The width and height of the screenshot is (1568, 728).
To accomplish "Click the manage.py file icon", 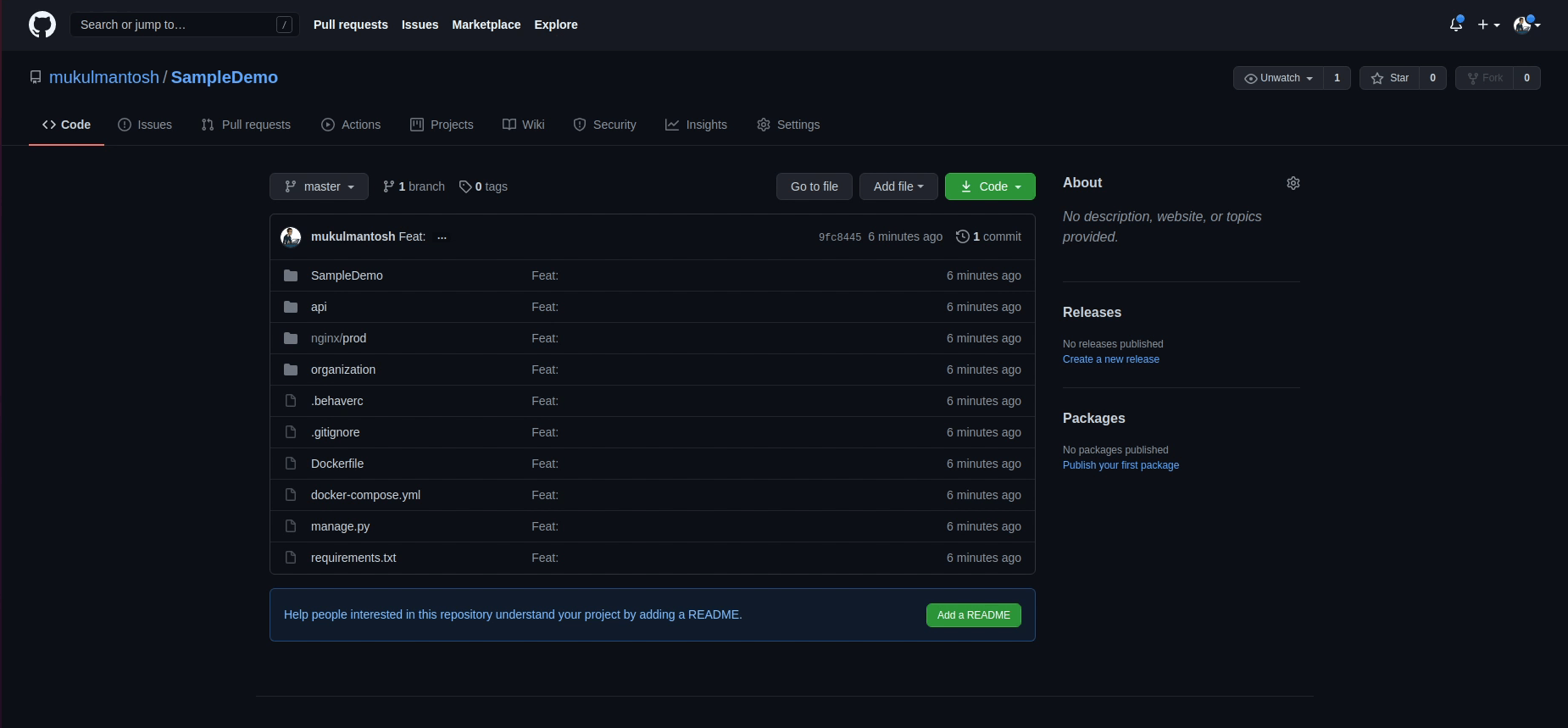I will (291, 526).
